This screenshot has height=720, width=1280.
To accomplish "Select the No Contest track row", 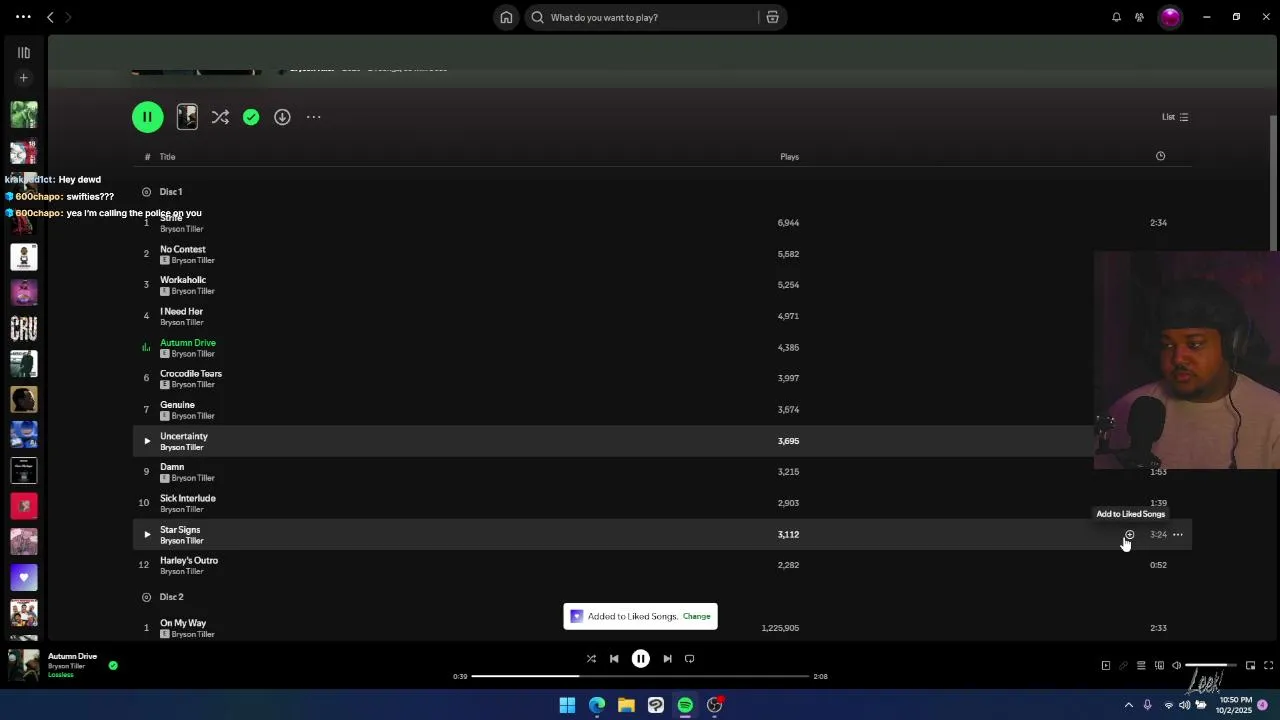I will point(662,254).
